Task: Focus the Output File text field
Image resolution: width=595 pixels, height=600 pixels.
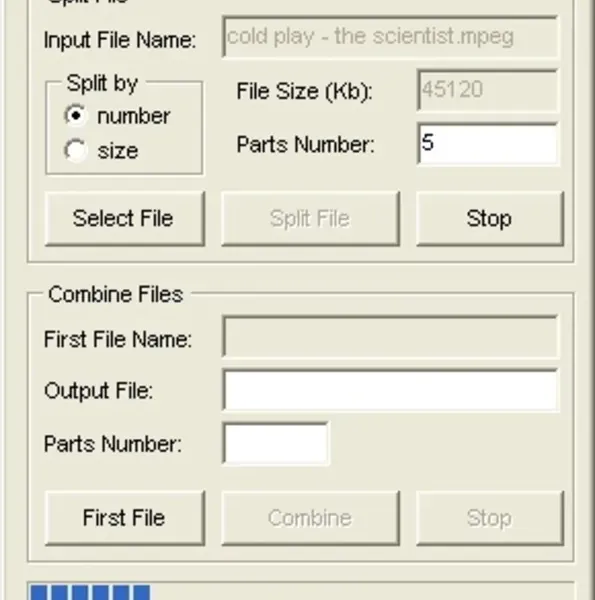Action: [x=390, y=390]
